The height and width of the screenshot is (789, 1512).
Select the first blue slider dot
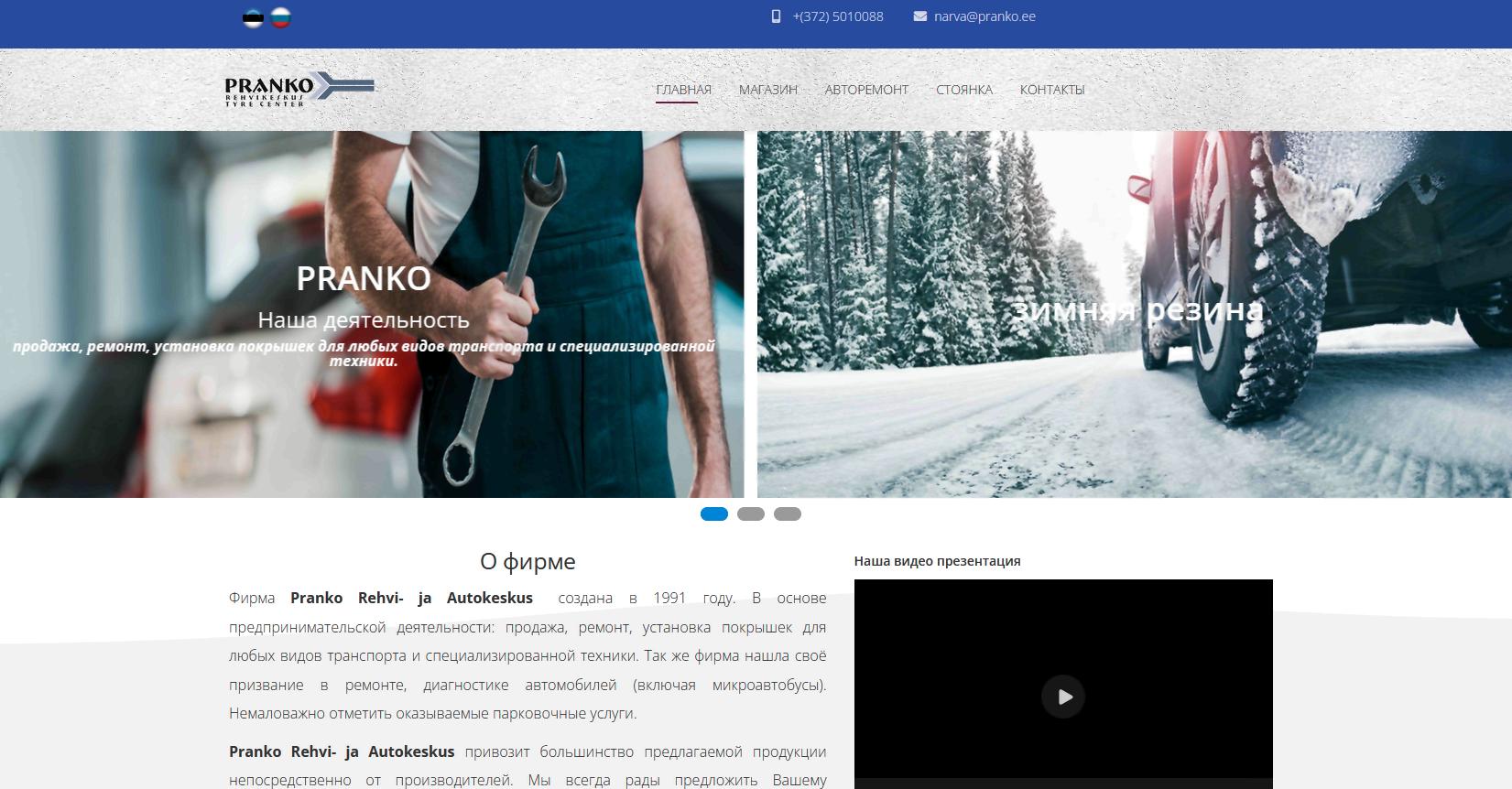pyautogui.click(x=714, y=514)
